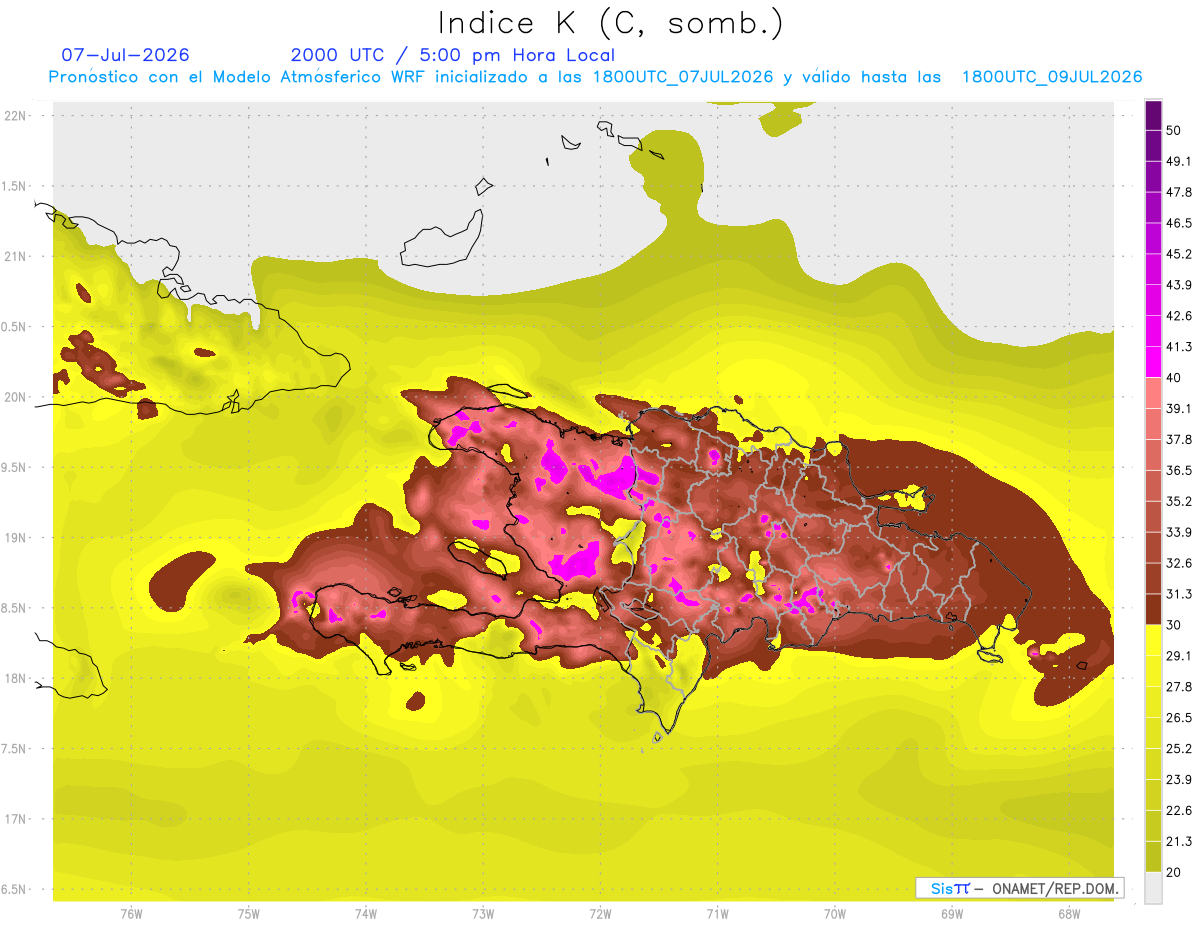Click the '69W' longitude axis label

(952, 914)
